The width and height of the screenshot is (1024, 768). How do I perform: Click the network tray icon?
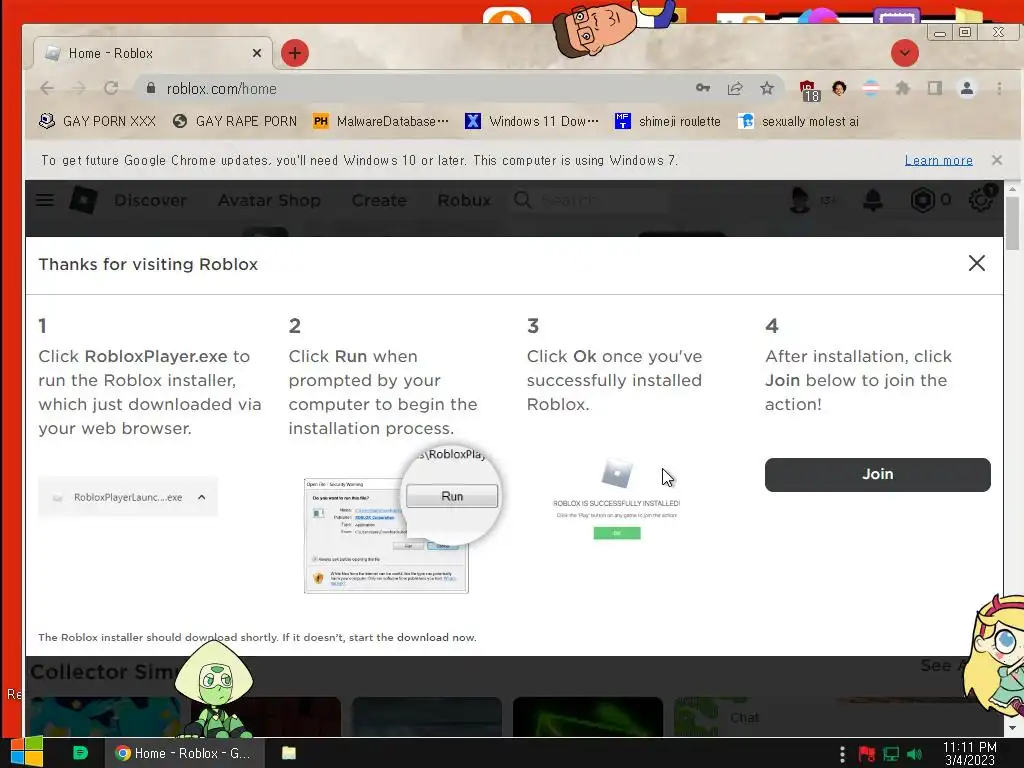click(891, 754)
